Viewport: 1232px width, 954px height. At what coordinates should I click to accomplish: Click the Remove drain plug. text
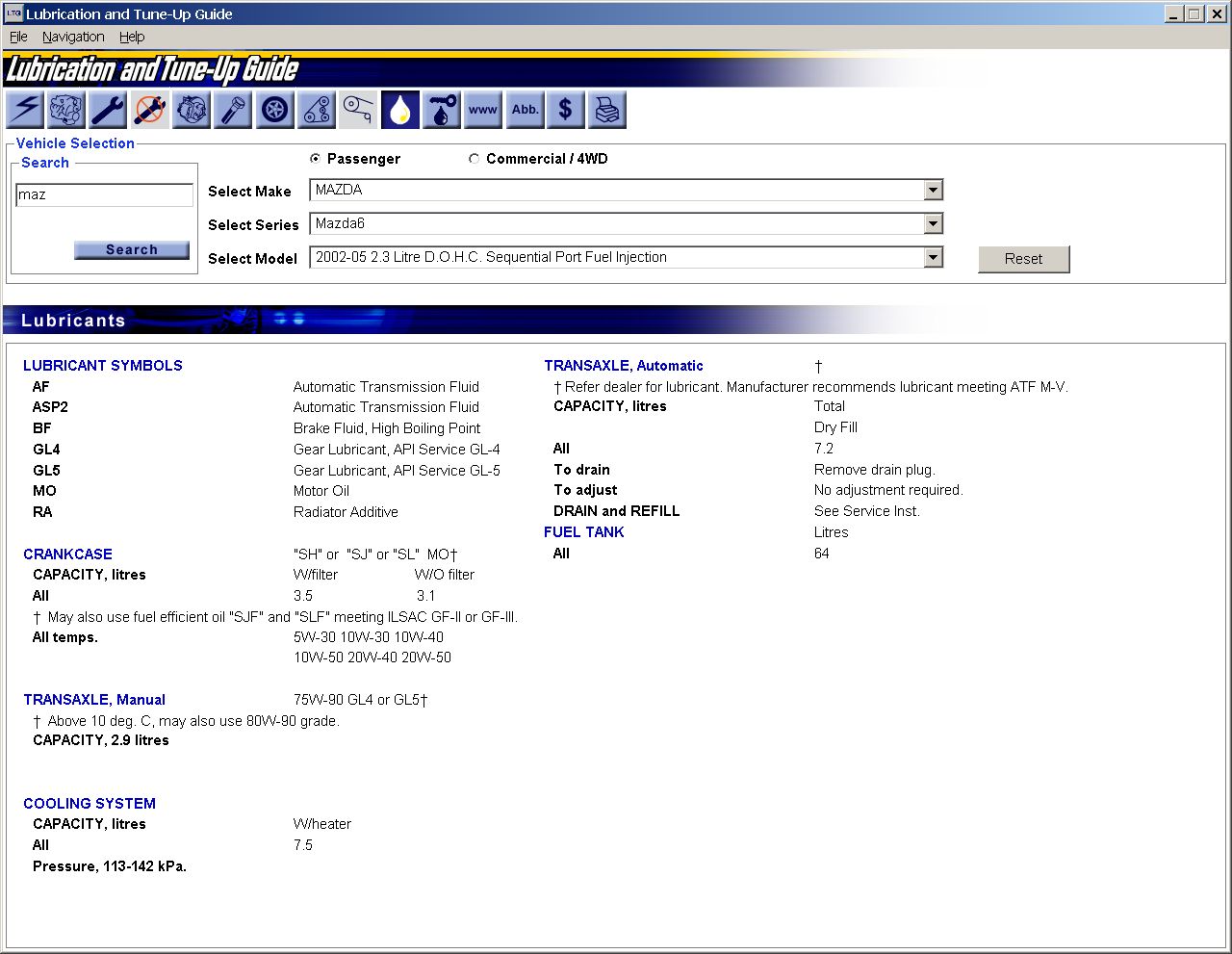875,470
